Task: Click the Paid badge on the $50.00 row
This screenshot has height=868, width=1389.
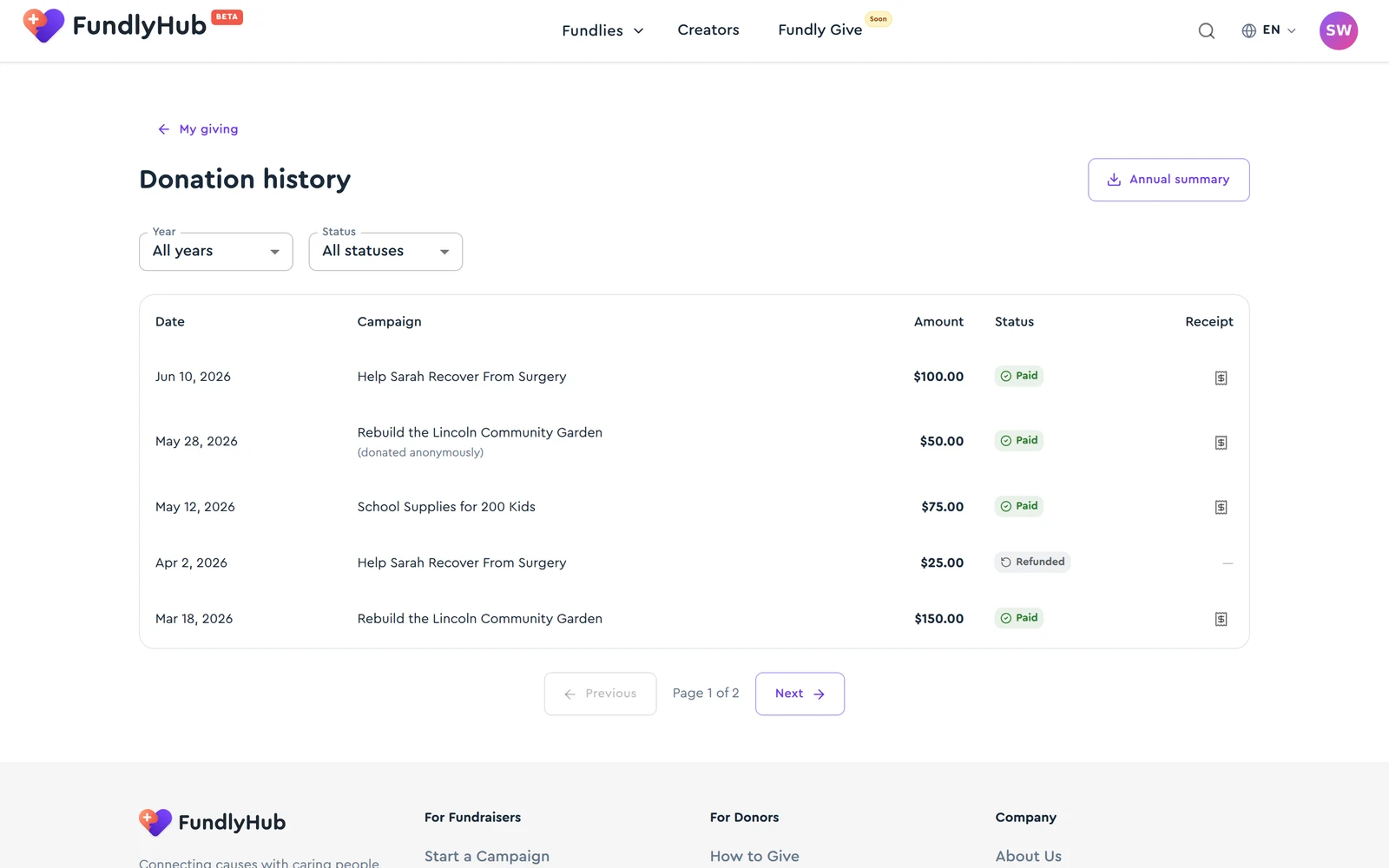Action: click(x=1019, y=440)
